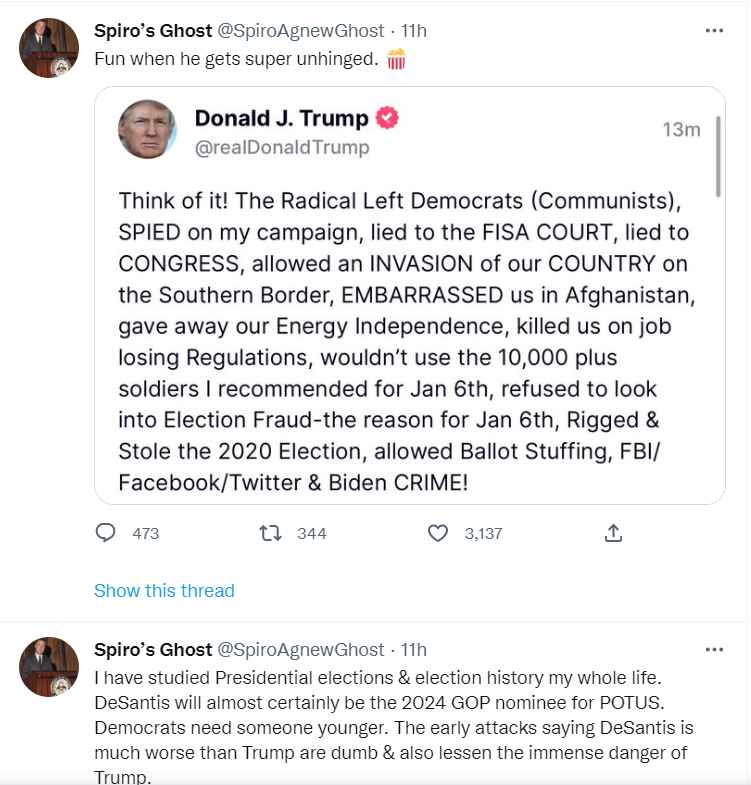The height and width of the screenshot is (785, 751).
Task: Click the share upload arrow icon
Action: coord(614,533)
